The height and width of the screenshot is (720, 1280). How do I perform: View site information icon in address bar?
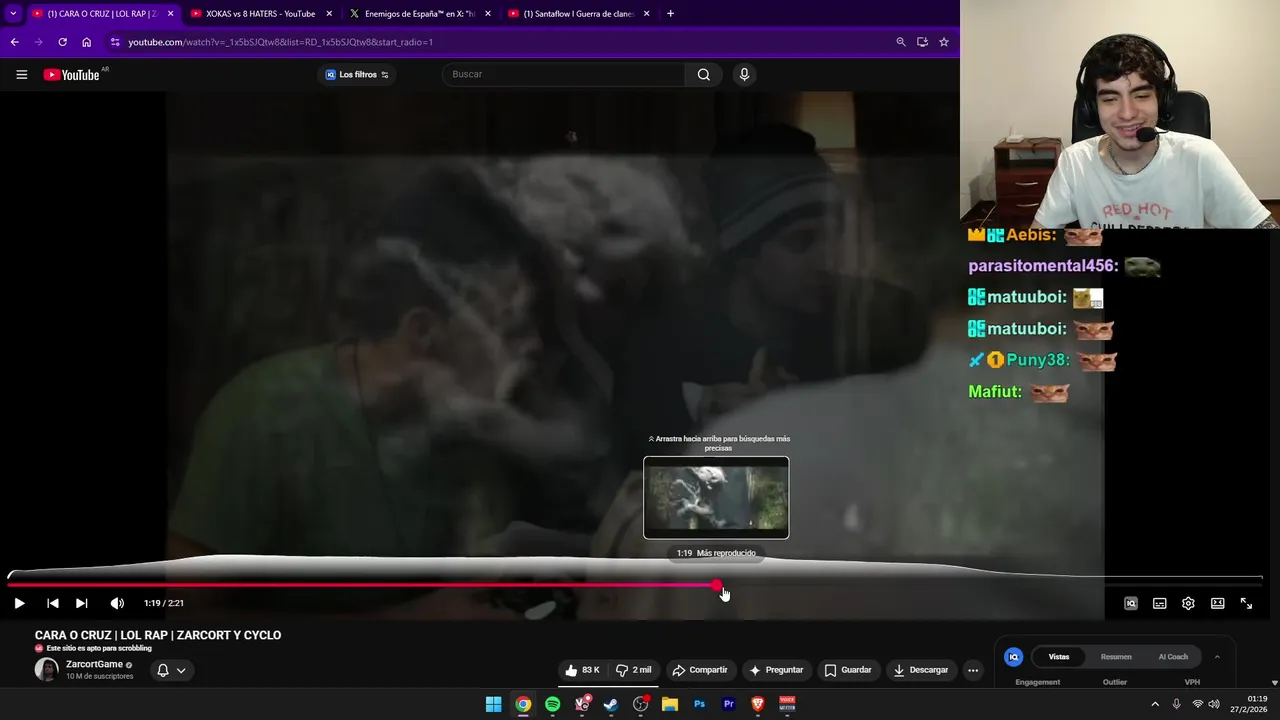(115, 42)
